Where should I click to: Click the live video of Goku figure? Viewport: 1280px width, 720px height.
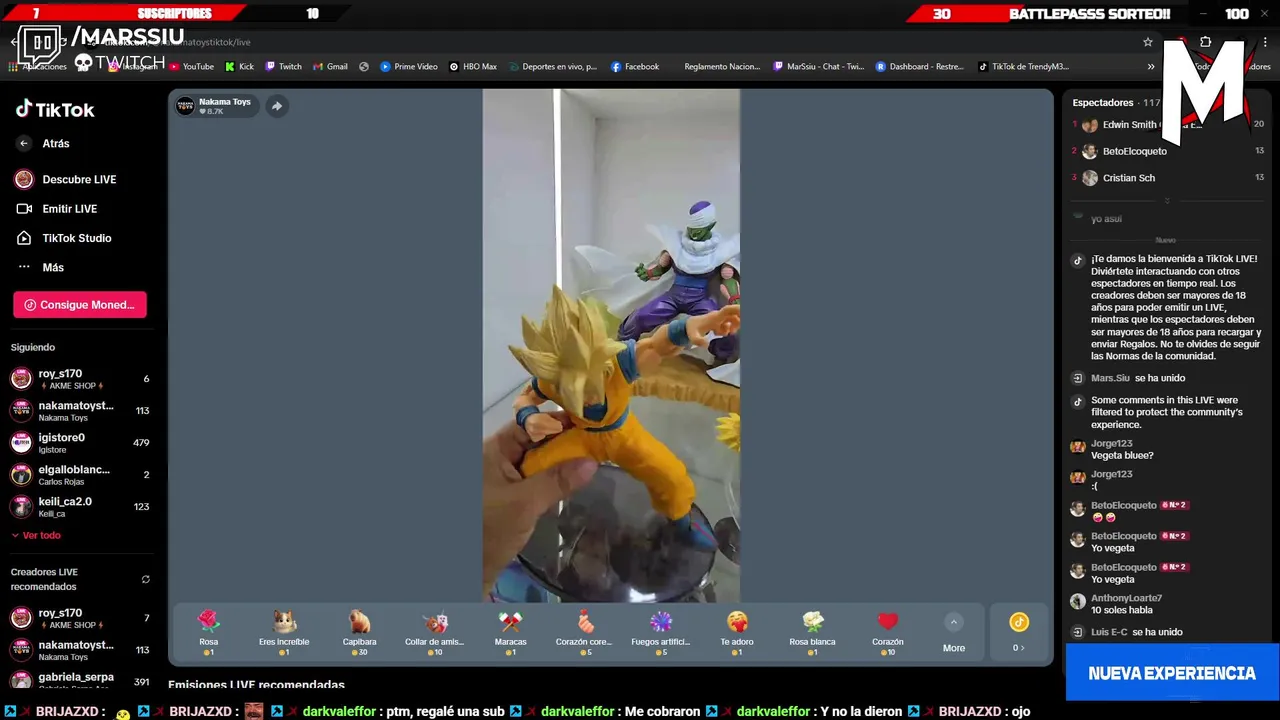(x=611, y=345)
